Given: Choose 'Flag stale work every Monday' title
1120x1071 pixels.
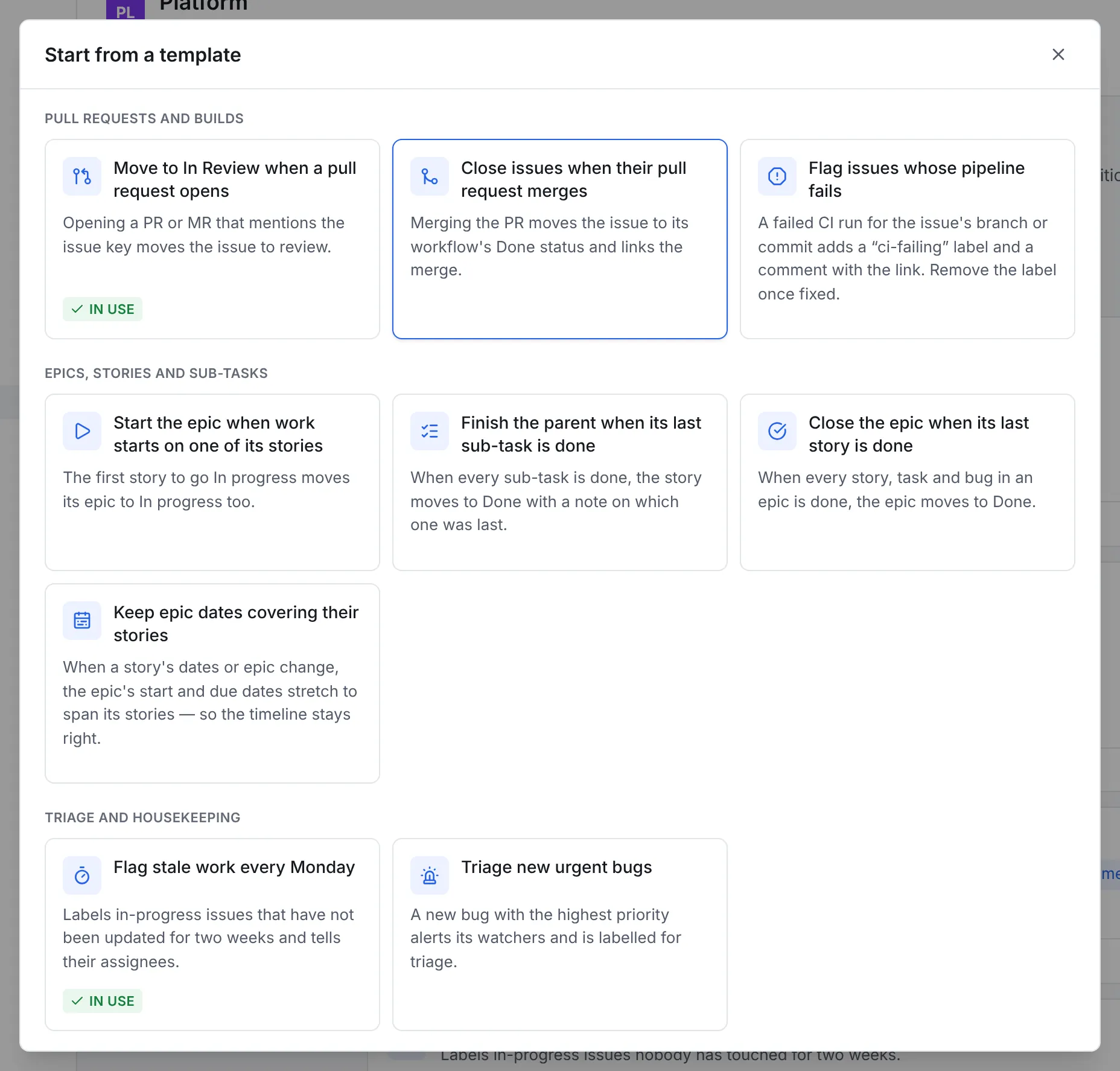Looking at the screenshot, I should (x=234, y=867).
